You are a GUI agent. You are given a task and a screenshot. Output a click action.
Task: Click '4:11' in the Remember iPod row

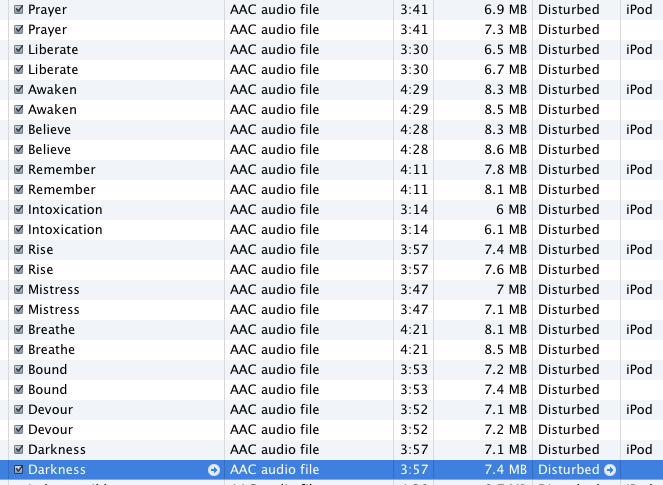(x=414, y=169)
